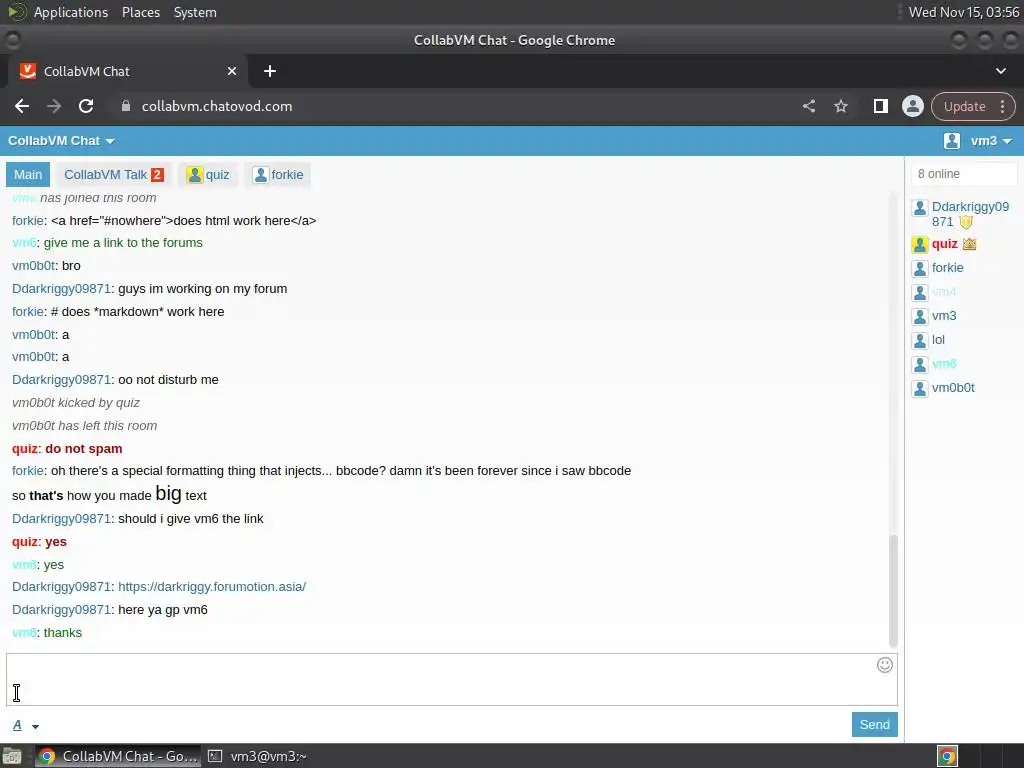The height and width of the screenshot is (768, 1024).
Task: Select user lol in online list
Action: coord(938,340)
